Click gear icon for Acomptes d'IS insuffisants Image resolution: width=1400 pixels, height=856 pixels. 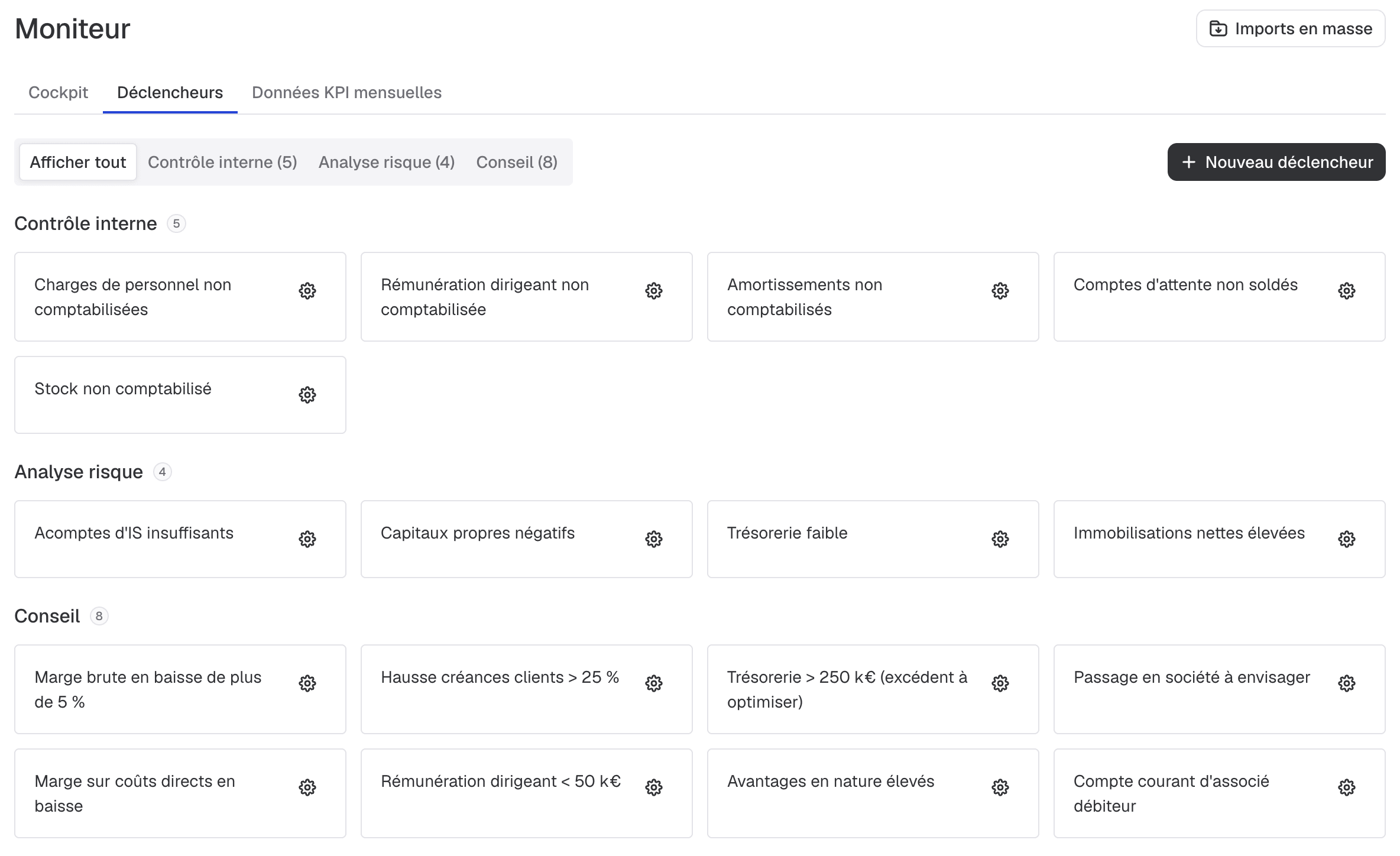pyautogui.click(x=307, y=539)
